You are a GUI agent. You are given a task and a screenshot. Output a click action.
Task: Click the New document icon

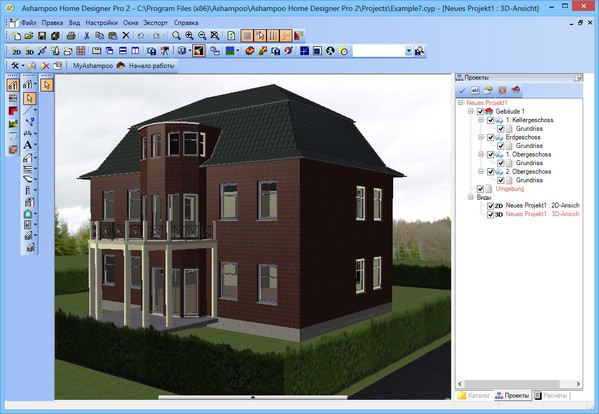pos(16,36)
